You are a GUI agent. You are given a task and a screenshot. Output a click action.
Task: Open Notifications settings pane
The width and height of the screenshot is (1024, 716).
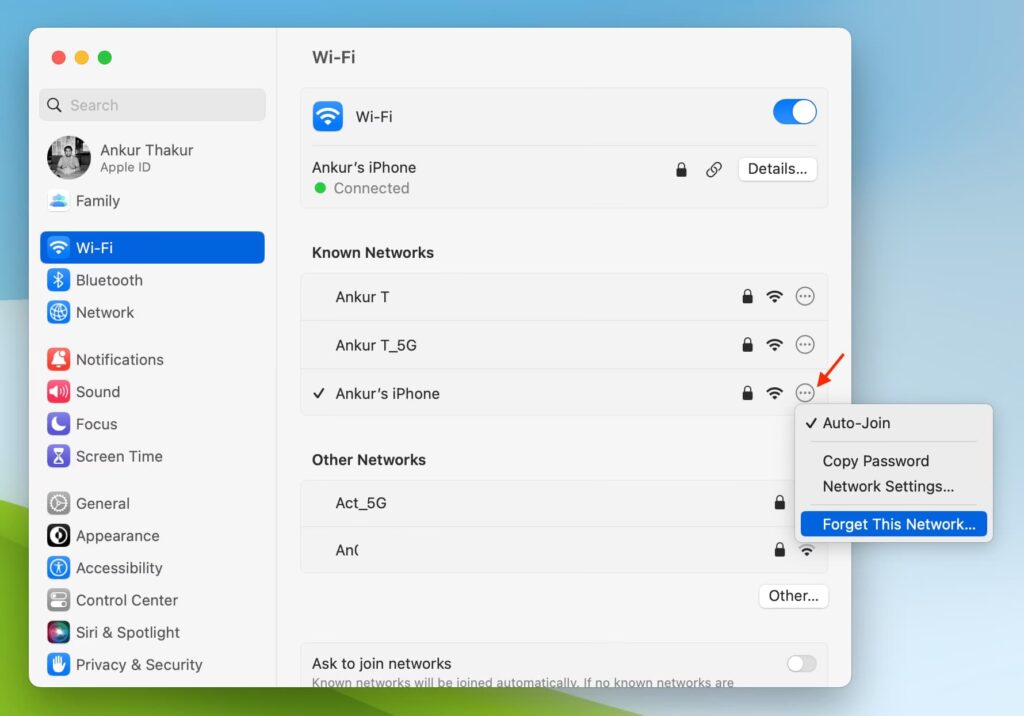coord(119,359)
